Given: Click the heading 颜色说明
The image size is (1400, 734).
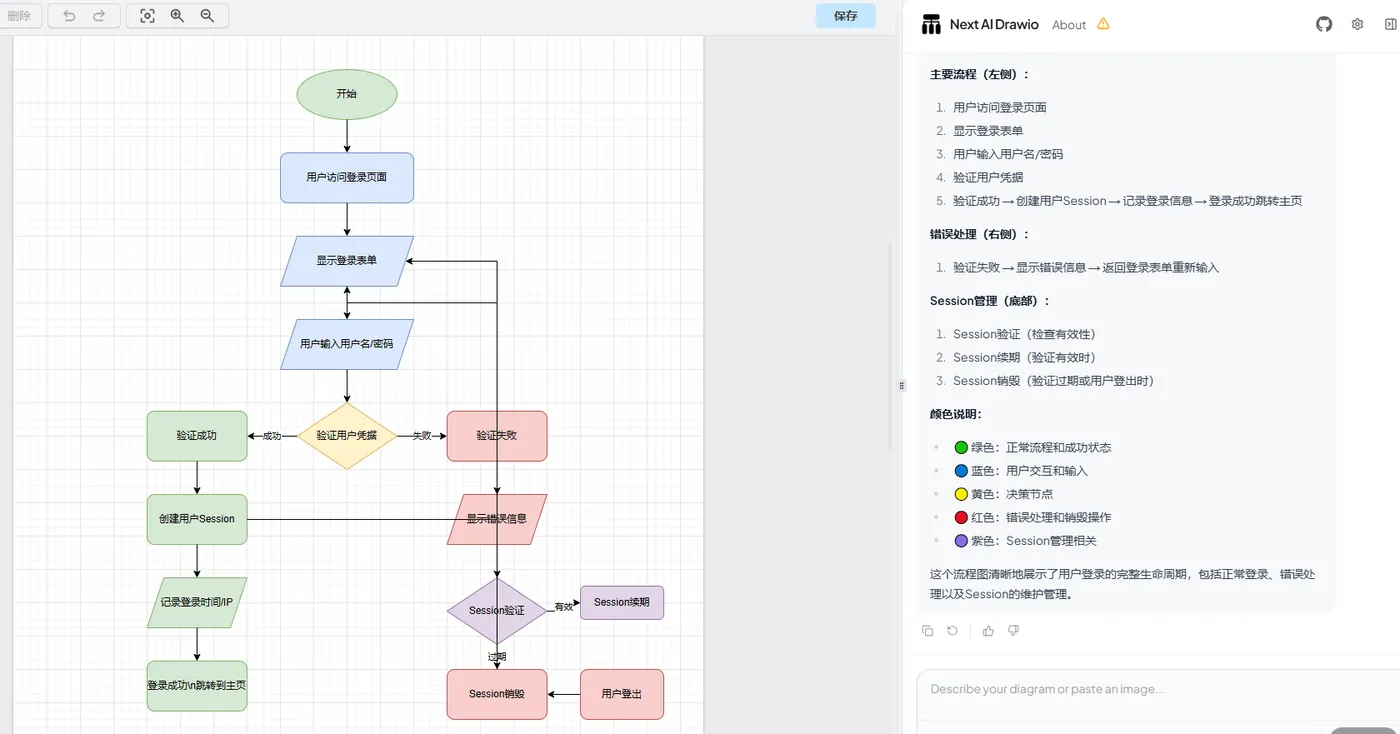Looking at the screenshot, I should (956, 414).
